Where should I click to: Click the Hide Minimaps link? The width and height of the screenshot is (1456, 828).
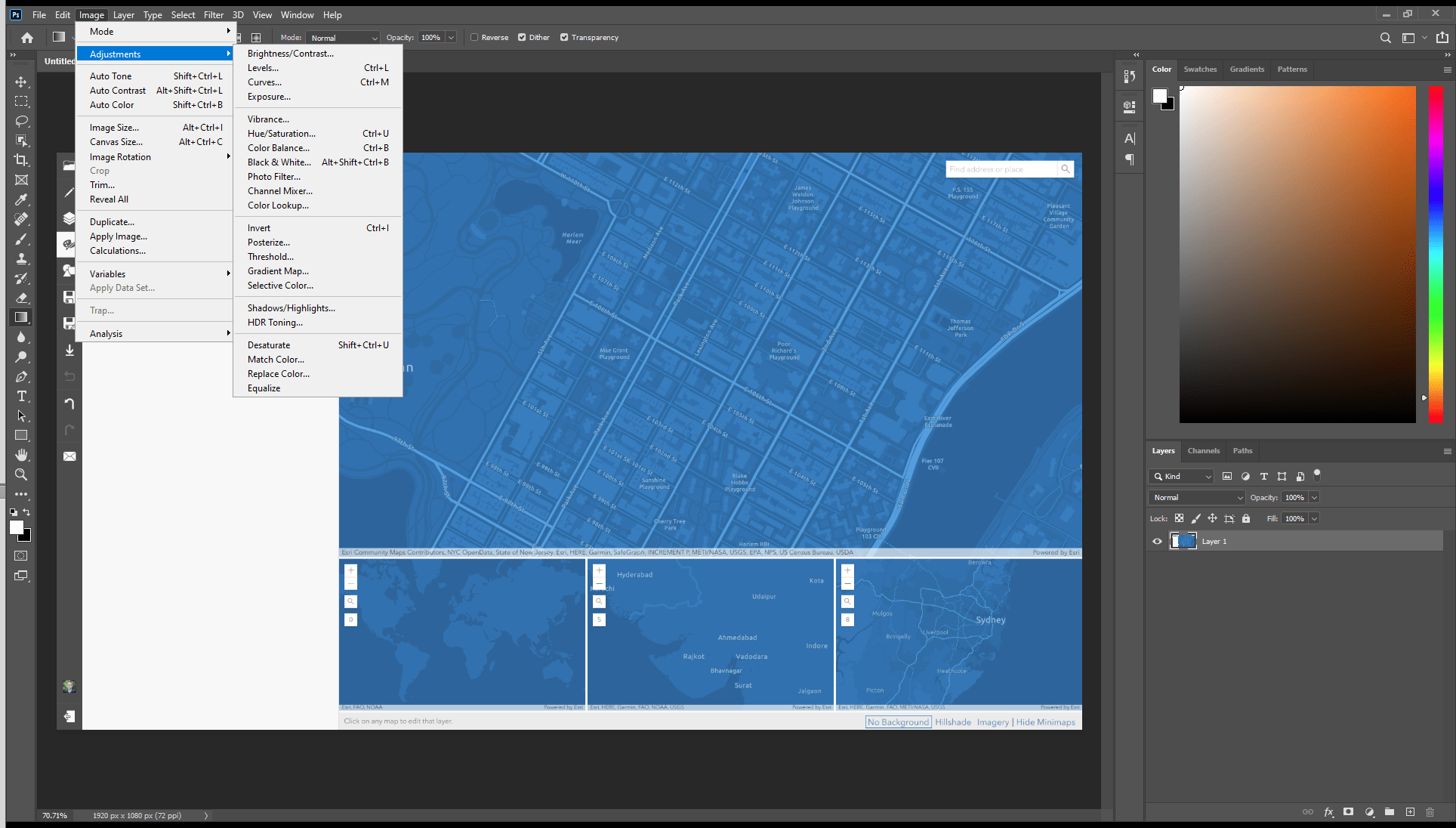tap(1045, 722)
